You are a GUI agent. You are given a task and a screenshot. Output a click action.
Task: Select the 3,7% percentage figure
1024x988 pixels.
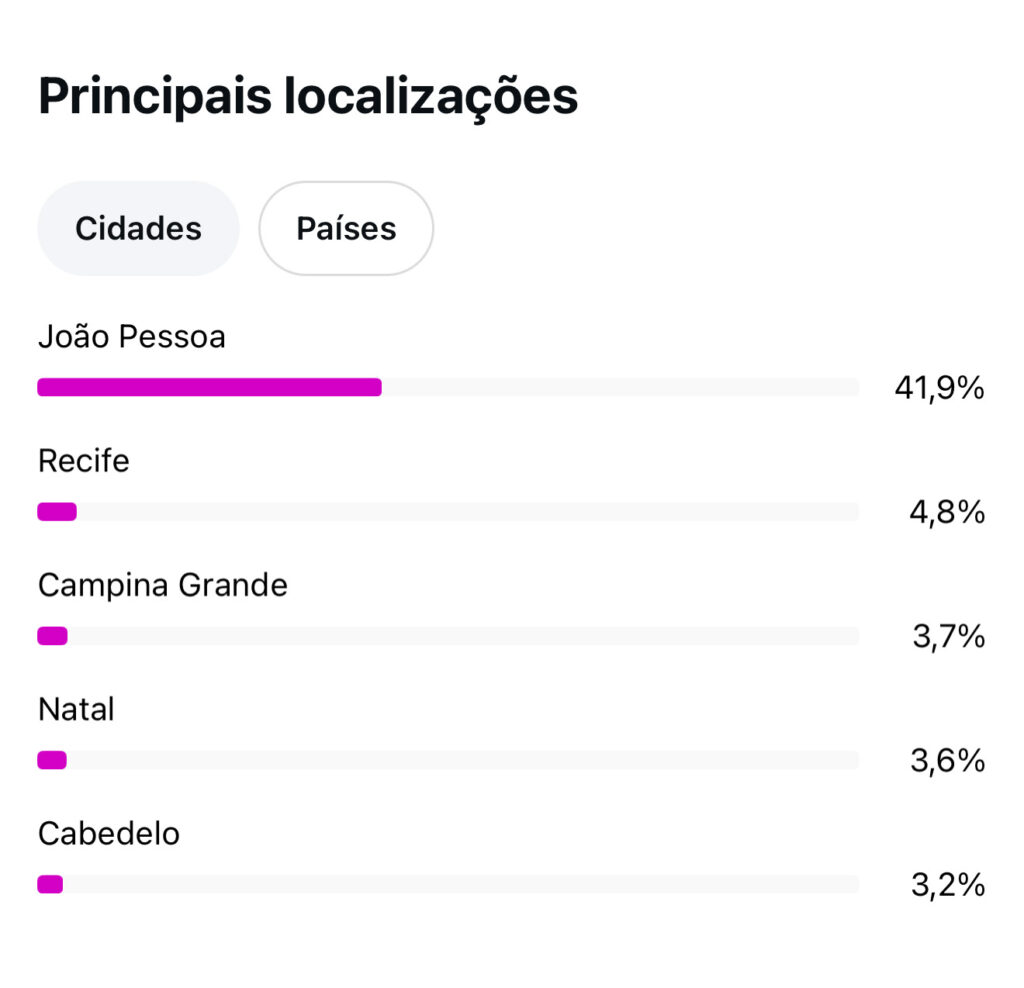pos(948,636)
